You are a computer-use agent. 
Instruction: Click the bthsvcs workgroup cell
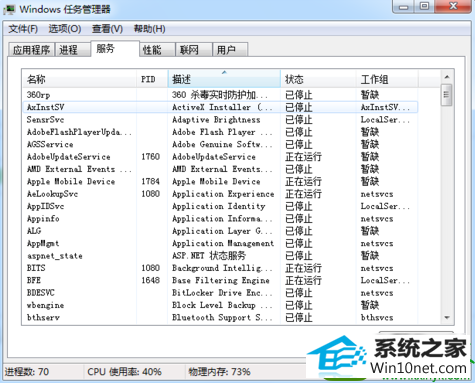(x=377, y=317)
